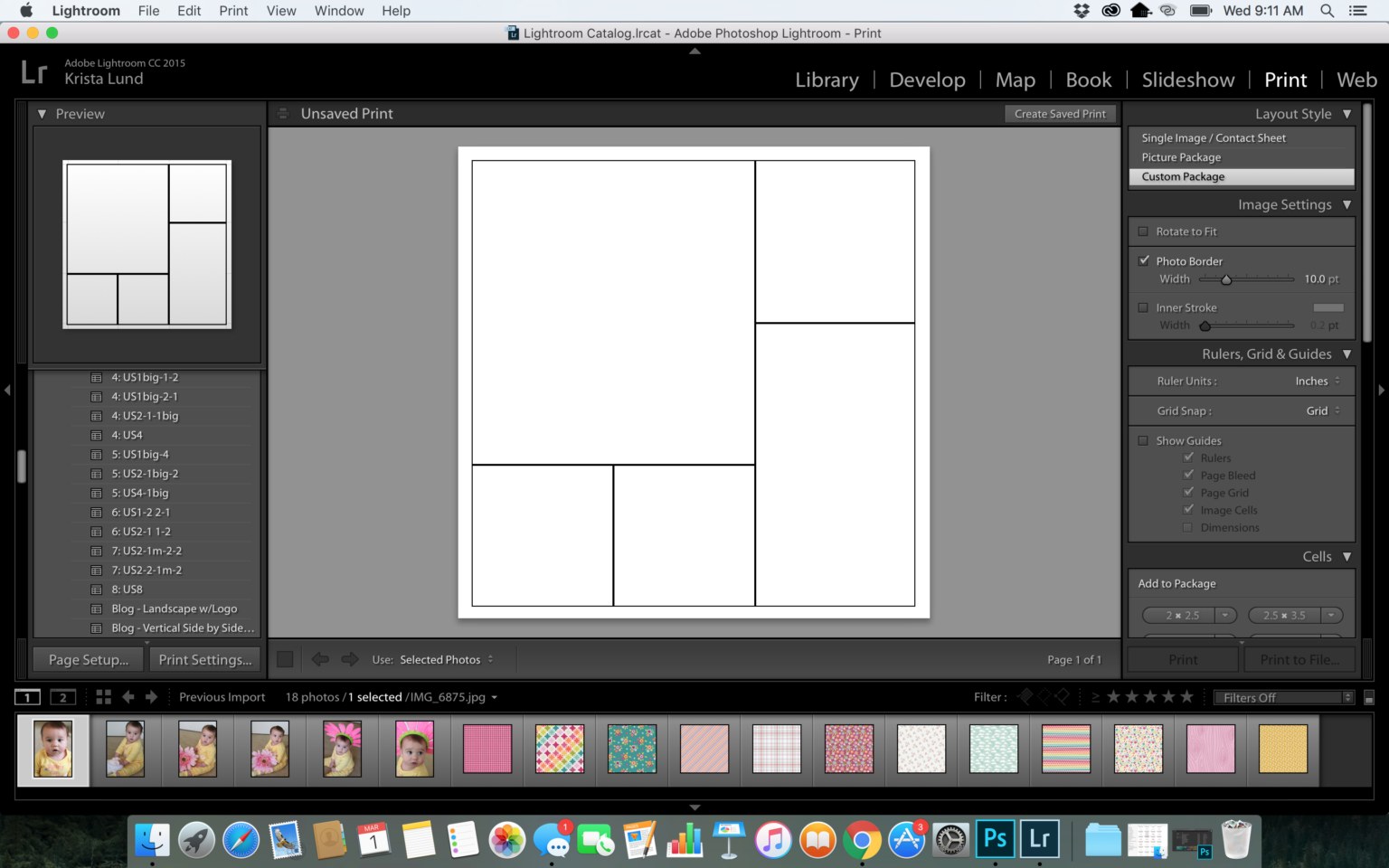The width and height of the screenshot is (1389, 868).
Task: Enable the Dimensions guide checkbox
Action: click(x=1187, y=527)
